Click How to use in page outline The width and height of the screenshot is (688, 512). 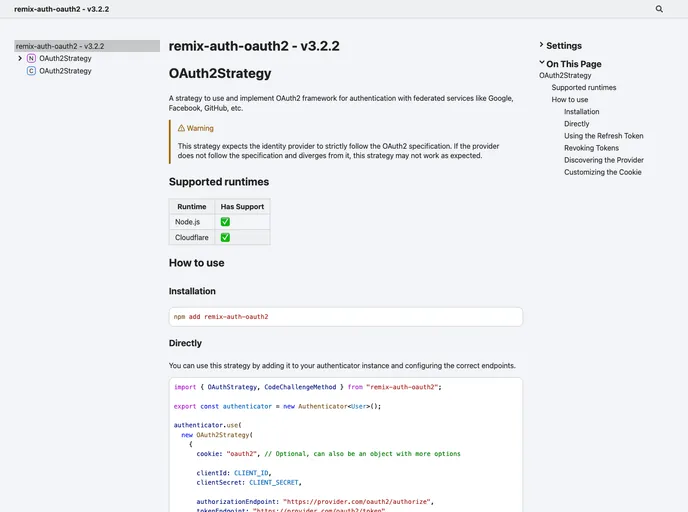pos(570,100)
